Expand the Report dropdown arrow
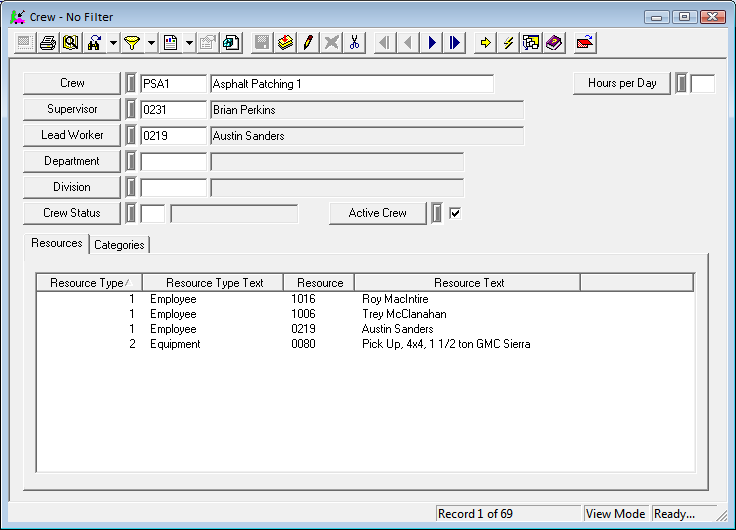736x530 pixels. coord(189,43)
